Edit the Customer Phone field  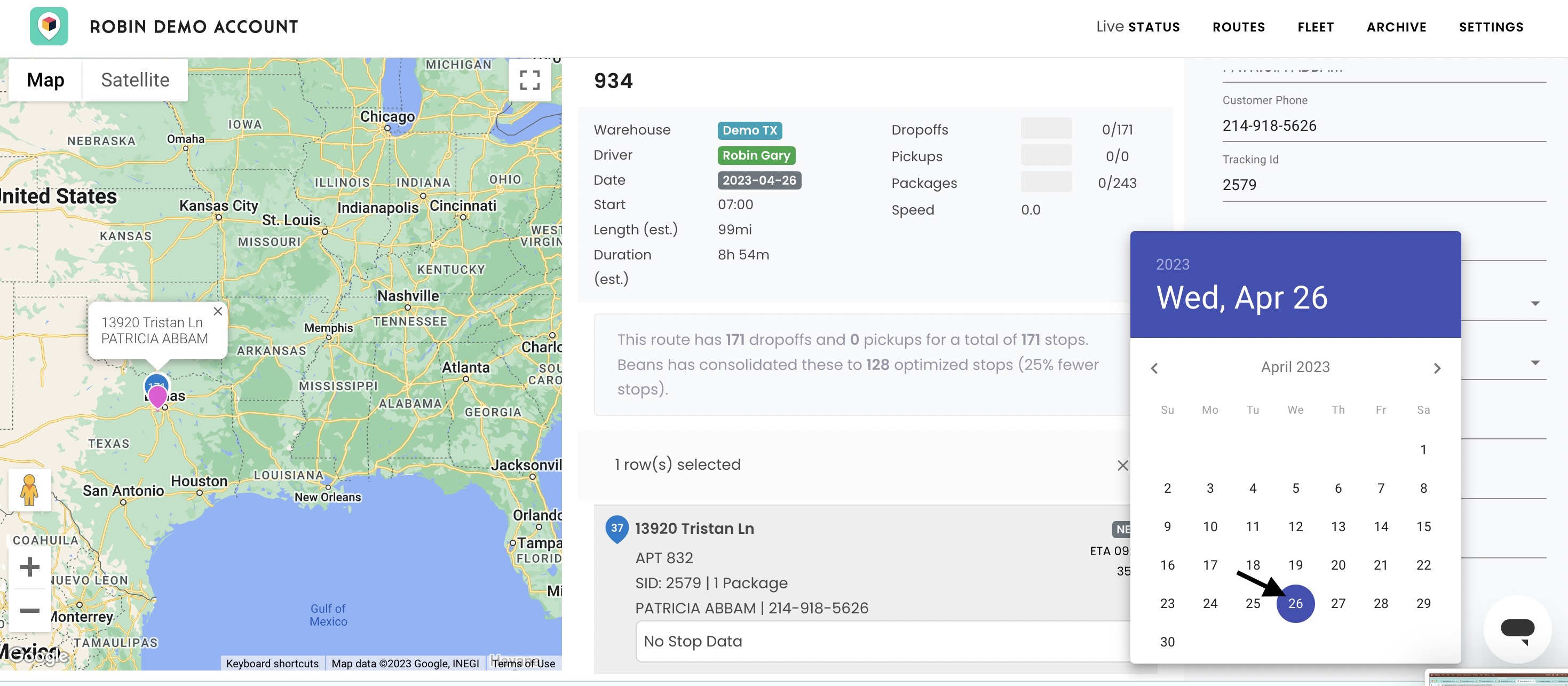click(x=1383, y=125)
